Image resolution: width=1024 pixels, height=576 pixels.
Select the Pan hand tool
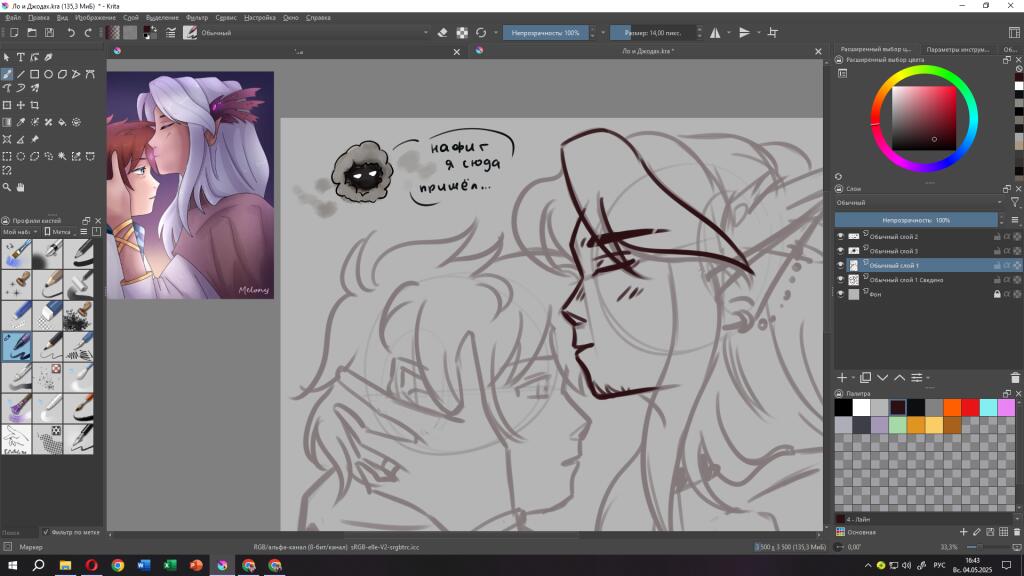pos(20,187)
